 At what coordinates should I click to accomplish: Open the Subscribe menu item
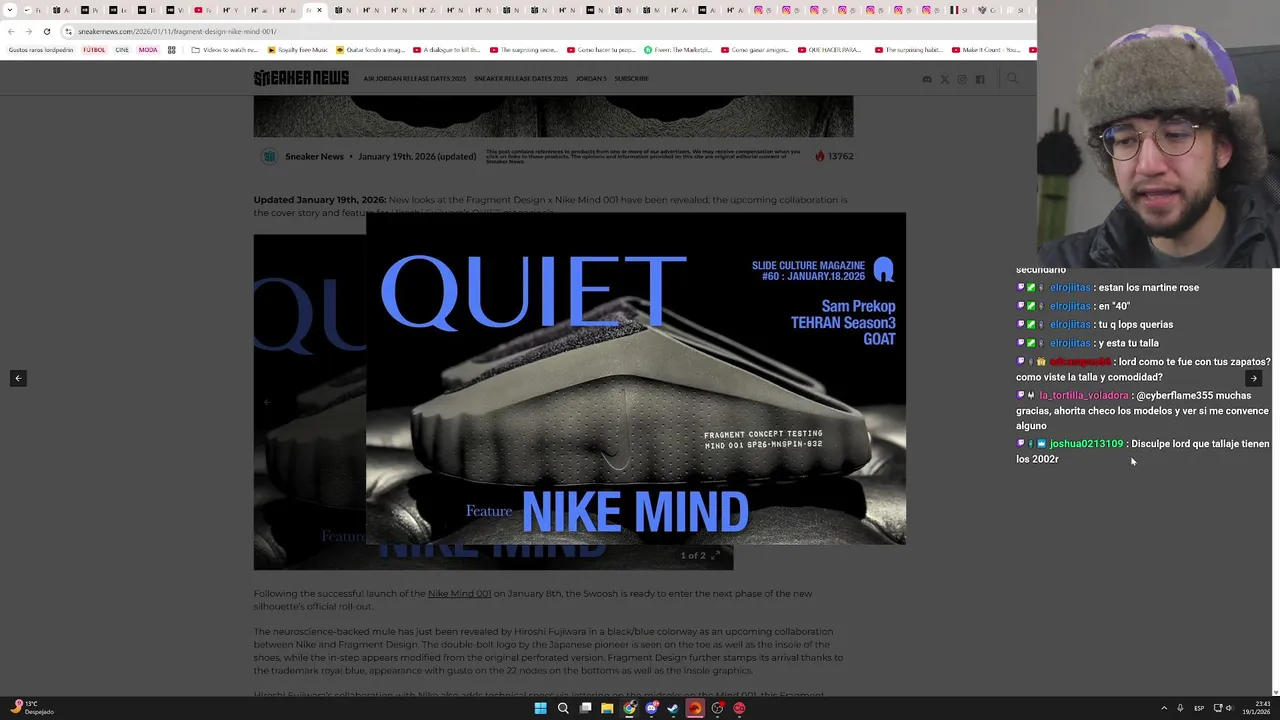[631, 78]
